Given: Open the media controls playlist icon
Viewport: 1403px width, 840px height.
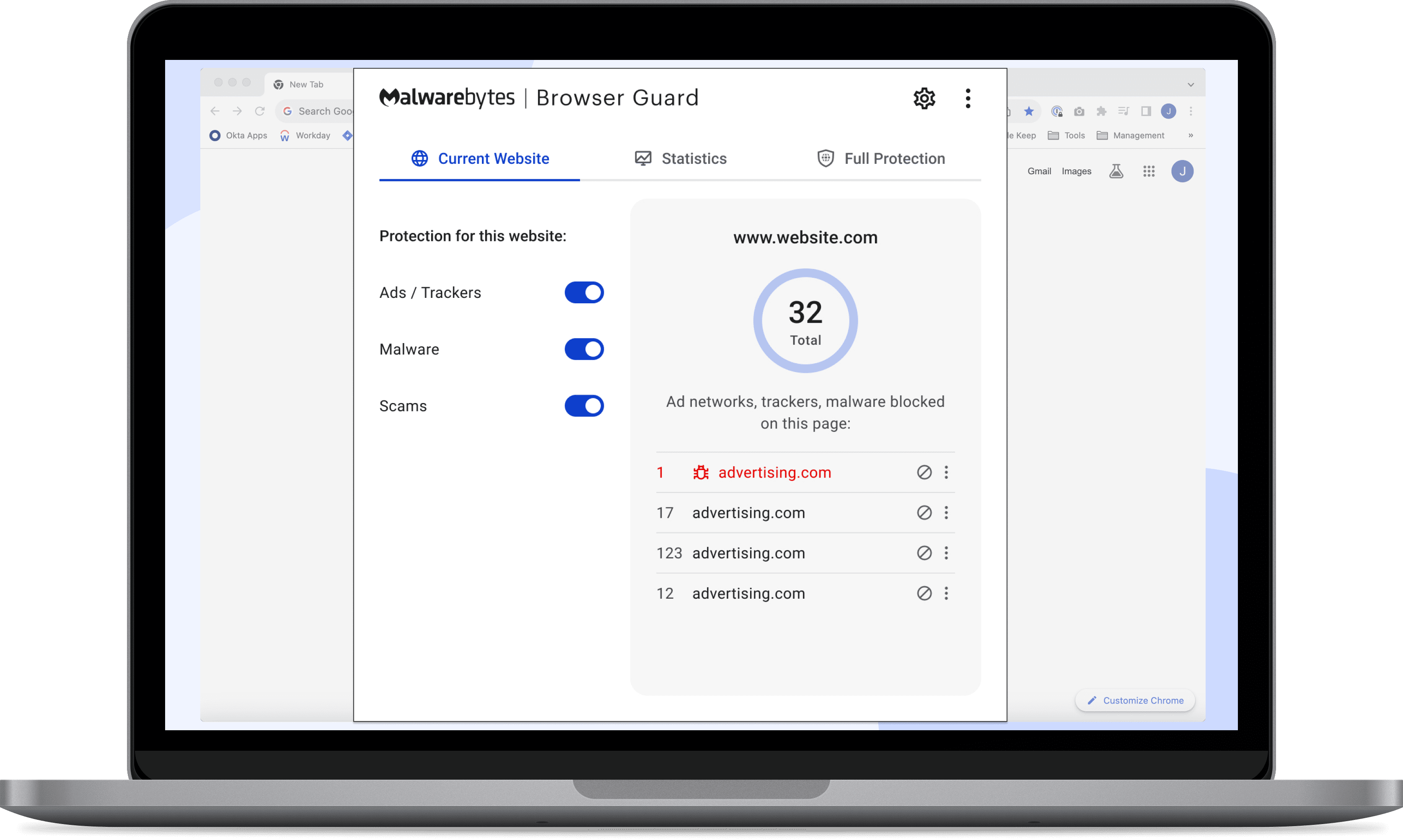Looking at the screenshot, I should pyautogui.click(x=1124, y=111).
